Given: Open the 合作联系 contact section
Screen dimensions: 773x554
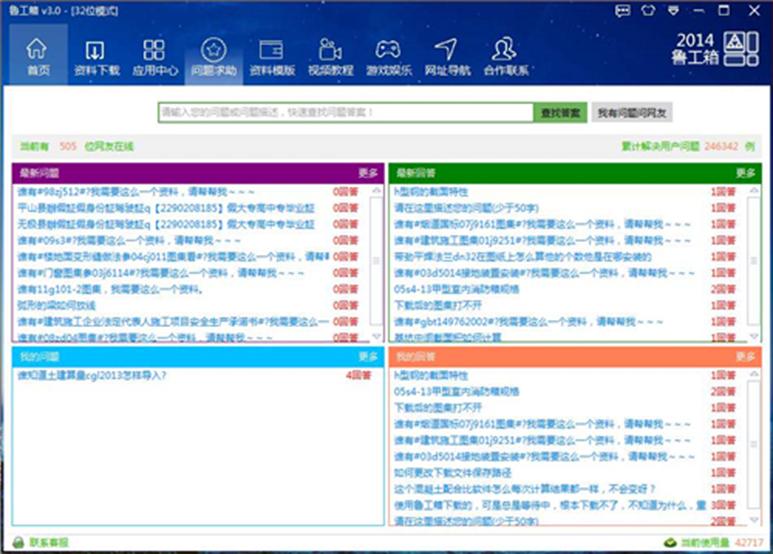Looking at the screenshot, I should click(505, 56).
